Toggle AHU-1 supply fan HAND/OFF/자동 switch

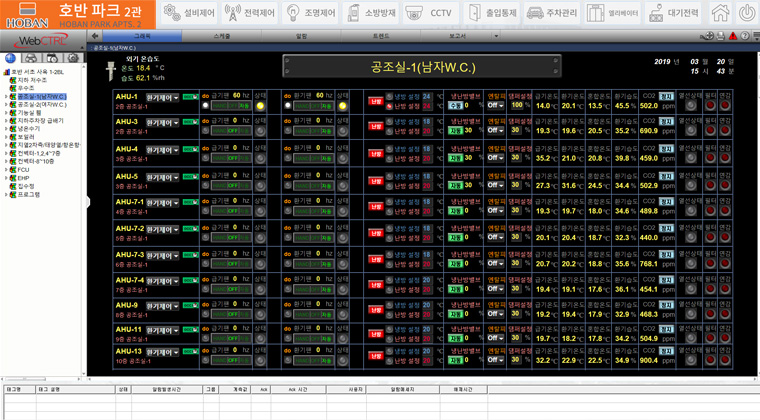231,106
